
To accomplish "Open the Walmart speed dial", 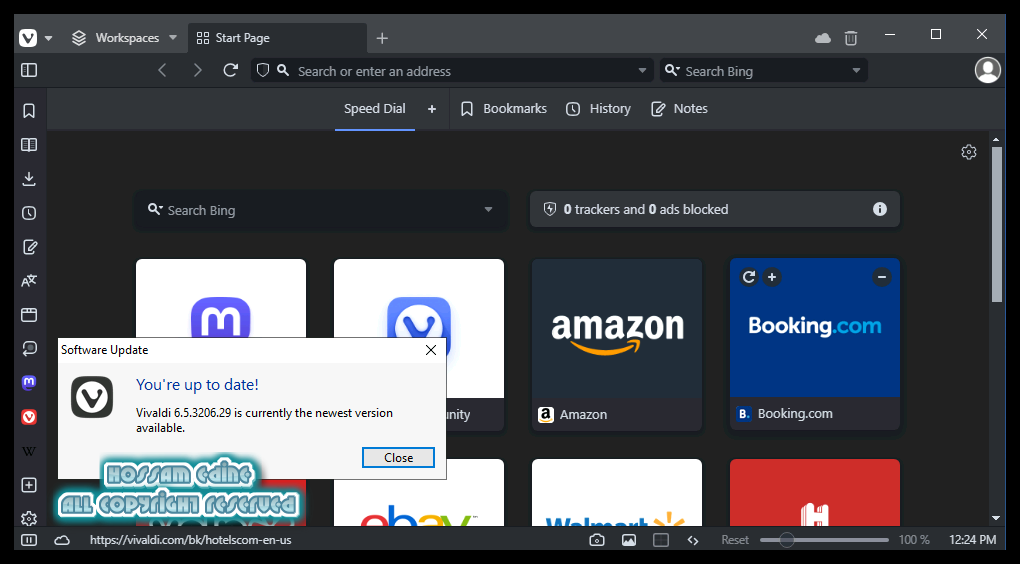I will (x=617, y=492).
